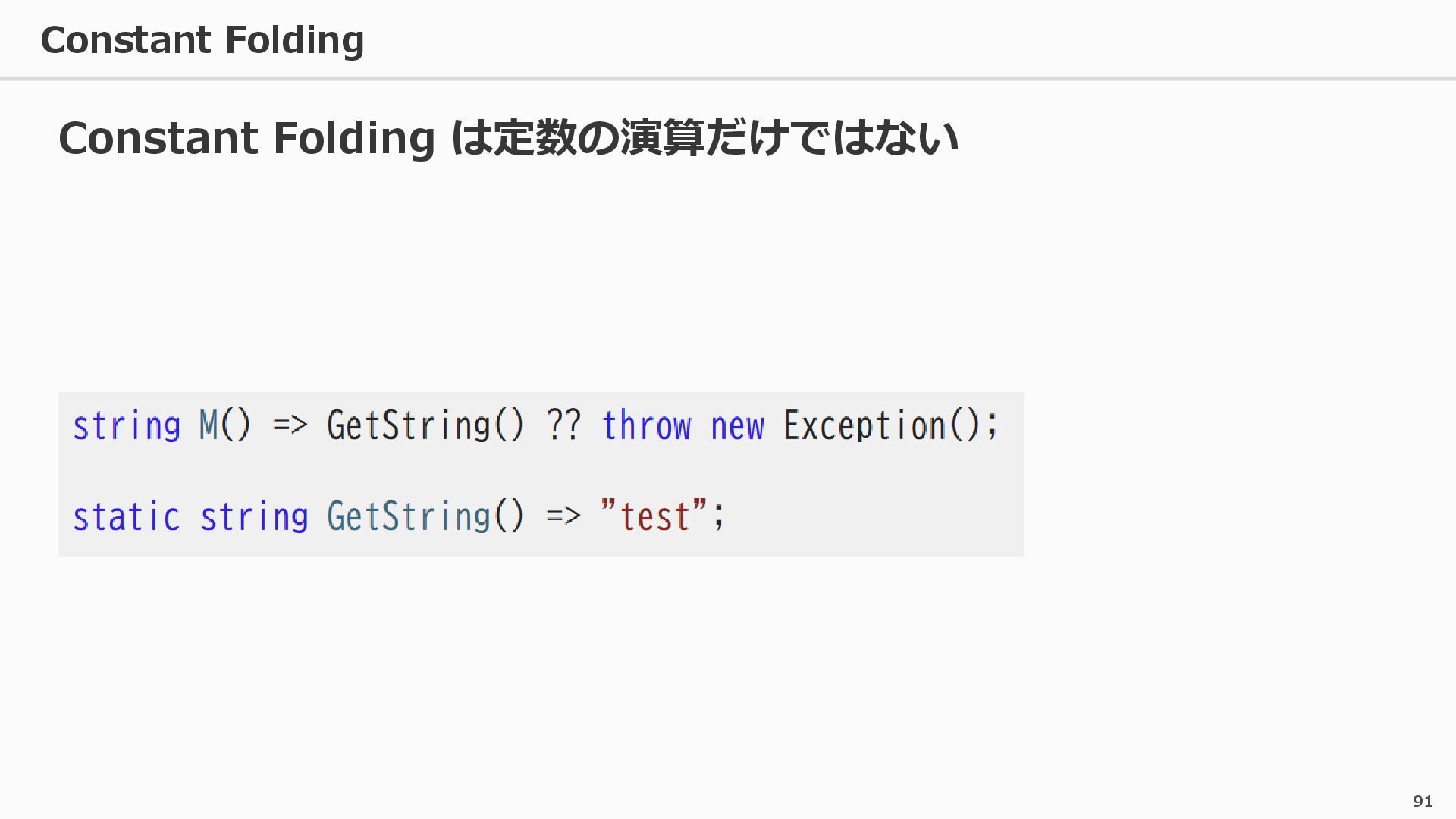This screenshot has height=819, width=1456.
Task: Click the GetString() declaration on second line
Action: [x=425, y=518]
